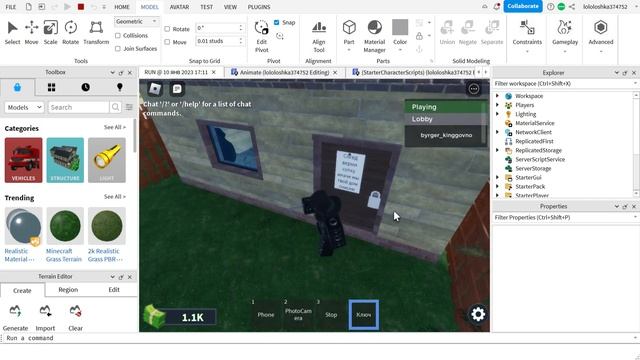Switch to Toolbox Marketplace tab
The height and width of the screenshot is (360, 640).
tap(17, 87)
